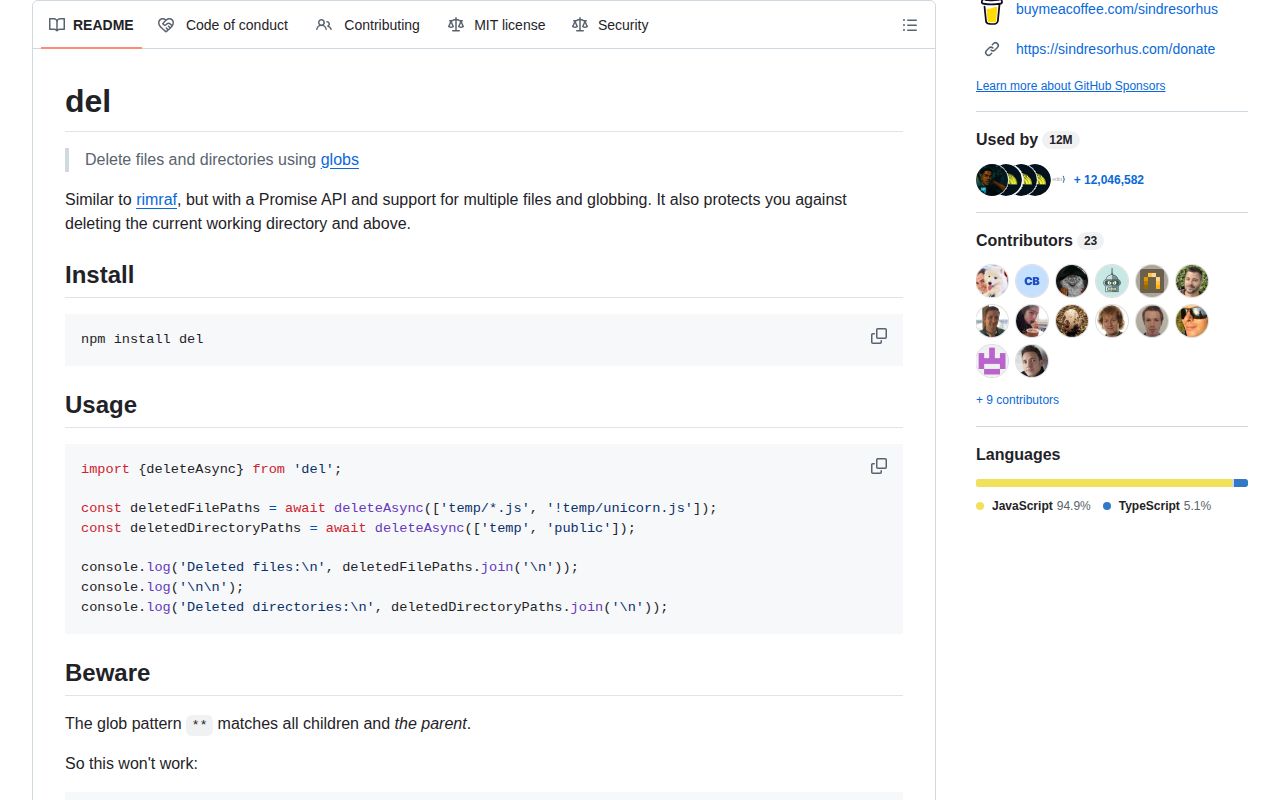Click the yellow JavaScript segment of language bar
1280x800 pixels.
(1104, 483)
